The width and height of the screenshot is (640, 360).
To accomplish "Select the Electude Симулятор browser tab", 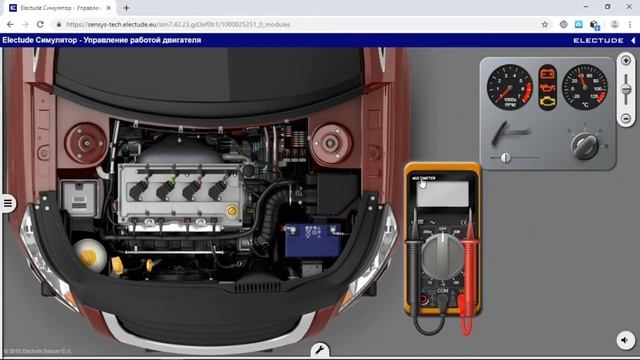I will point(60,8).
